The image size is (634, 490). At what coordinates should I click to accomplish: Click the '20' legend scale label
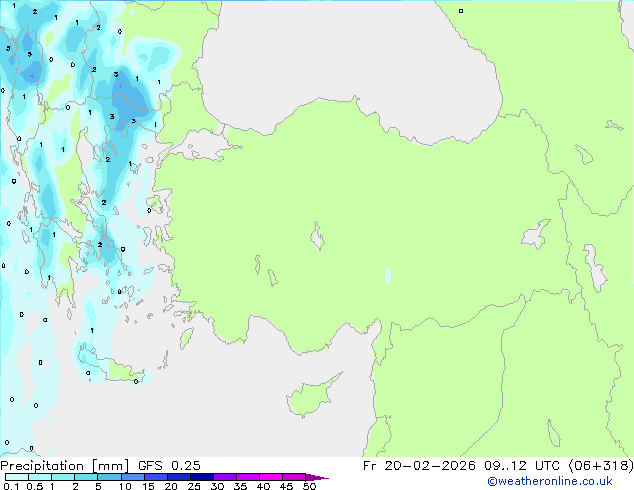(x=171, y=486)
